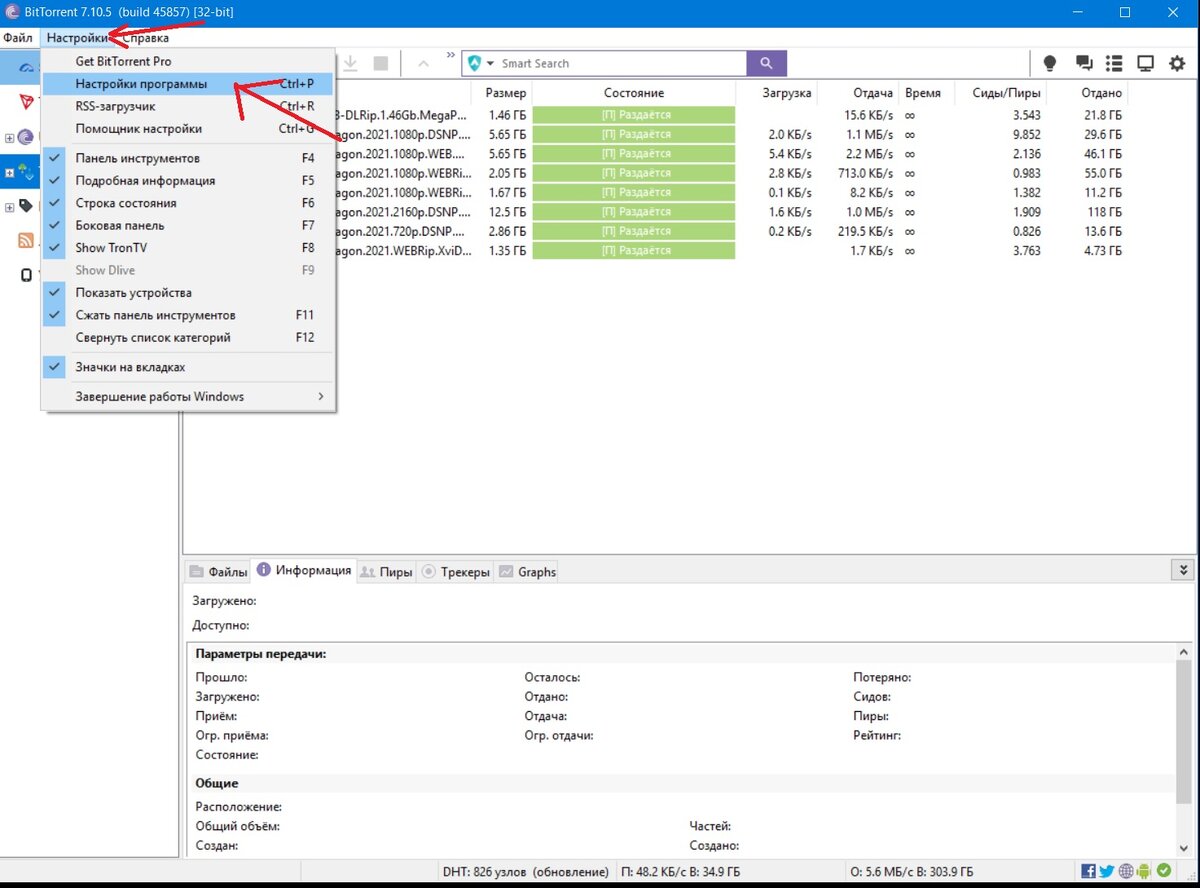Image resolution: width=1200 pixels, height=888 pixels.
Task: Sort by Отдано column header
Action: (1088, 92)
